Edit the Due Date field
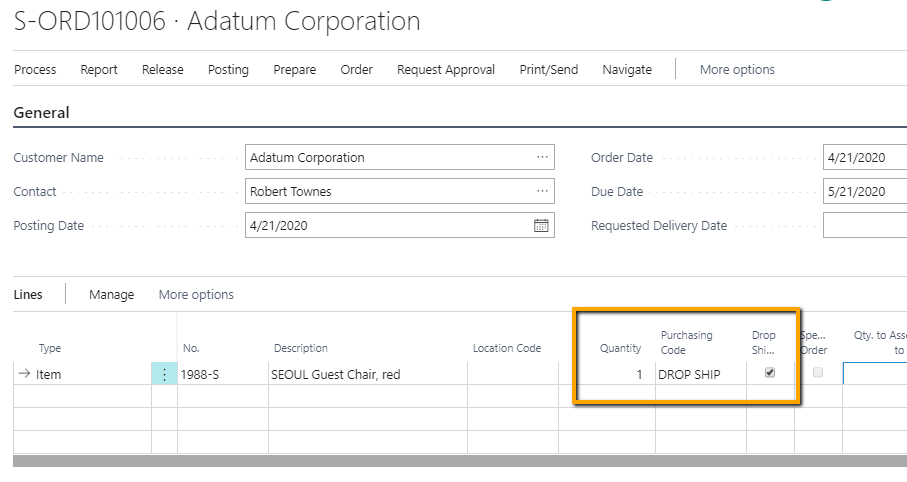The width and height of the screenshot is (907, 482). point(865,192)
